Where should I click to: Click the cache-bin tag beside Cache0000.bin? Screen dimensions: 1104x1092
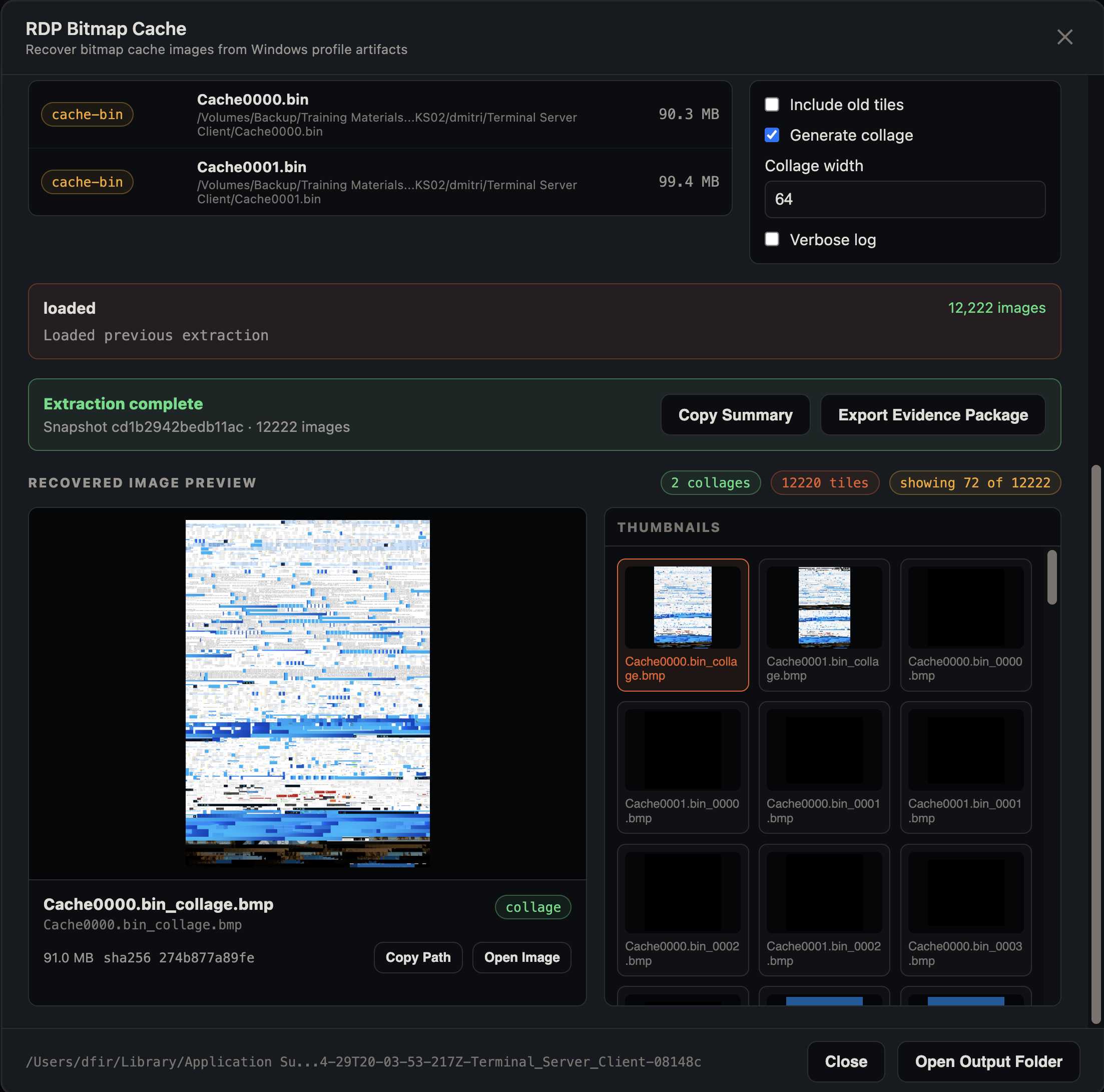pyautogui.click(x=88, y=114)
